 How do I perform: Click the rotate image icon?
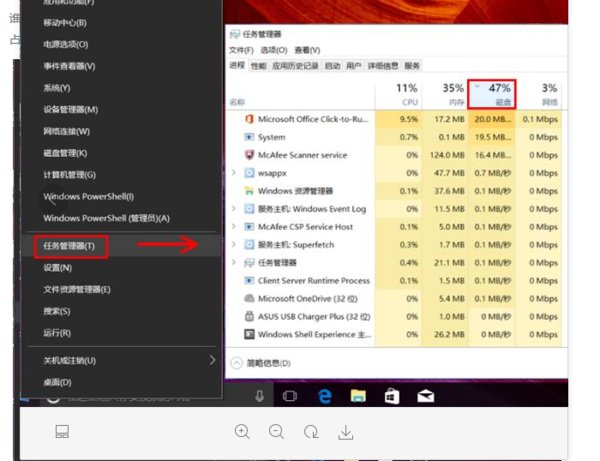pos(311,432)
